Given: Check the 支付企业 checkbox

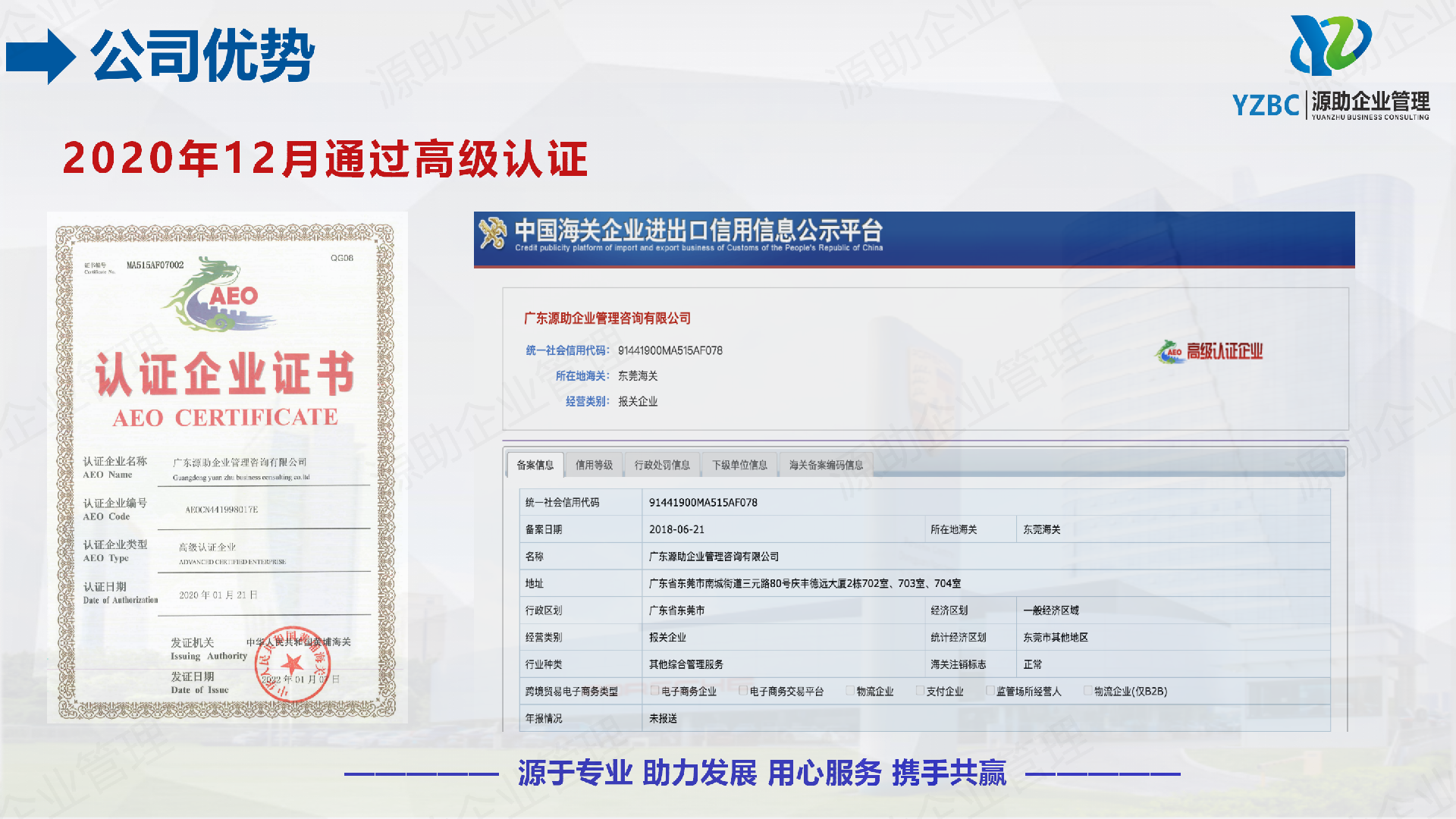Looking at the screenshot, I should pos(920,691).
